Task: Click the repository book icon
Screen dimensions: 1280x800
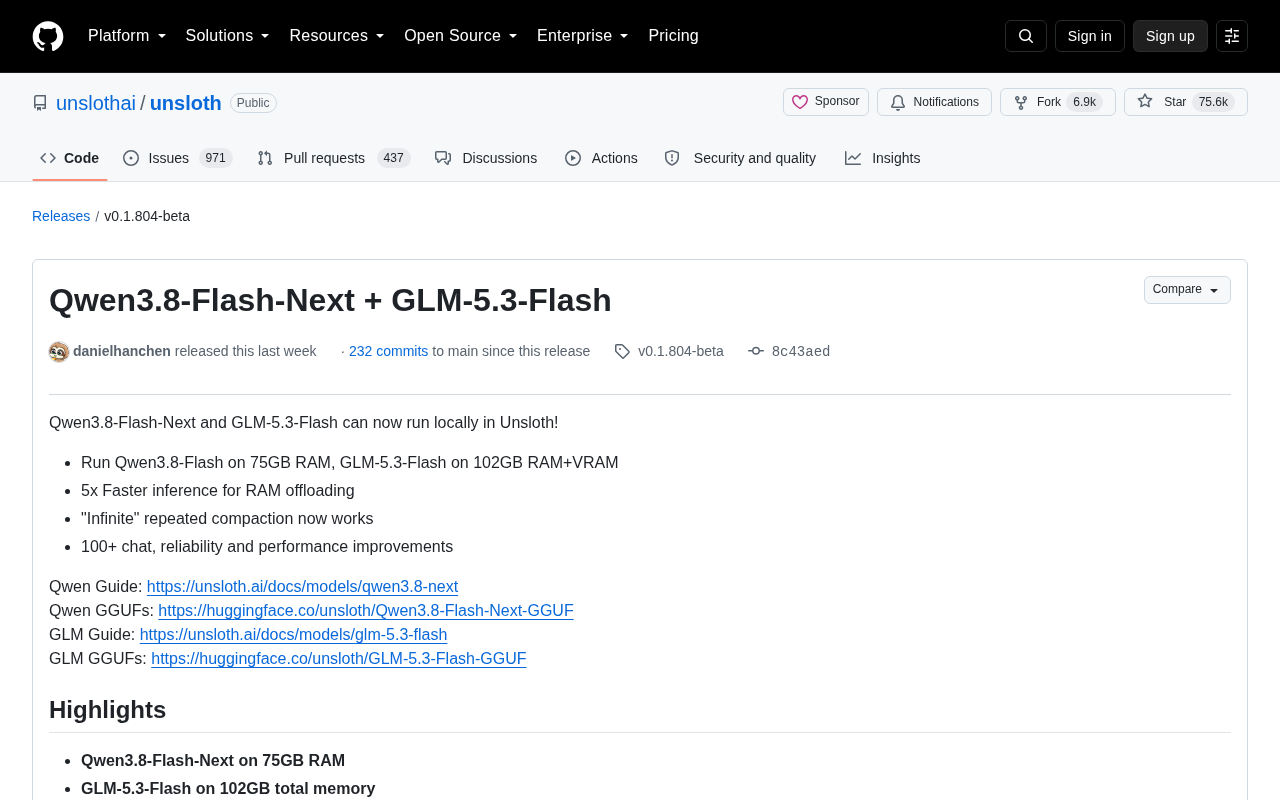Action: (x=40, y=103)
